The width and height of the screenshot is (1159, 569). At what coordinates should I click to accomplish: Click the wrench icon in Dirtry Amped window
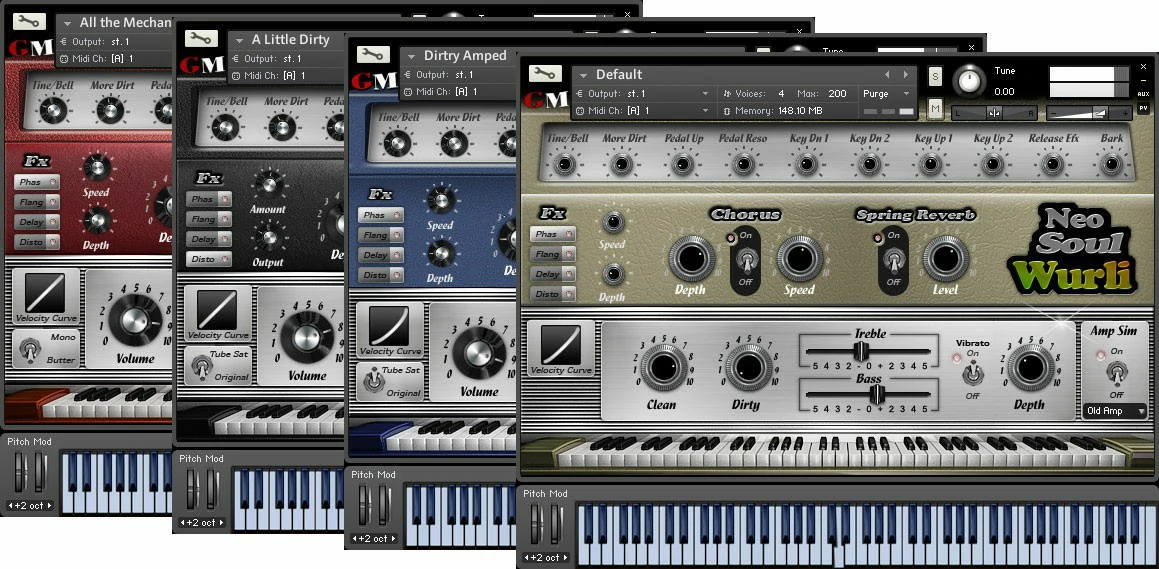click(373, 55)
